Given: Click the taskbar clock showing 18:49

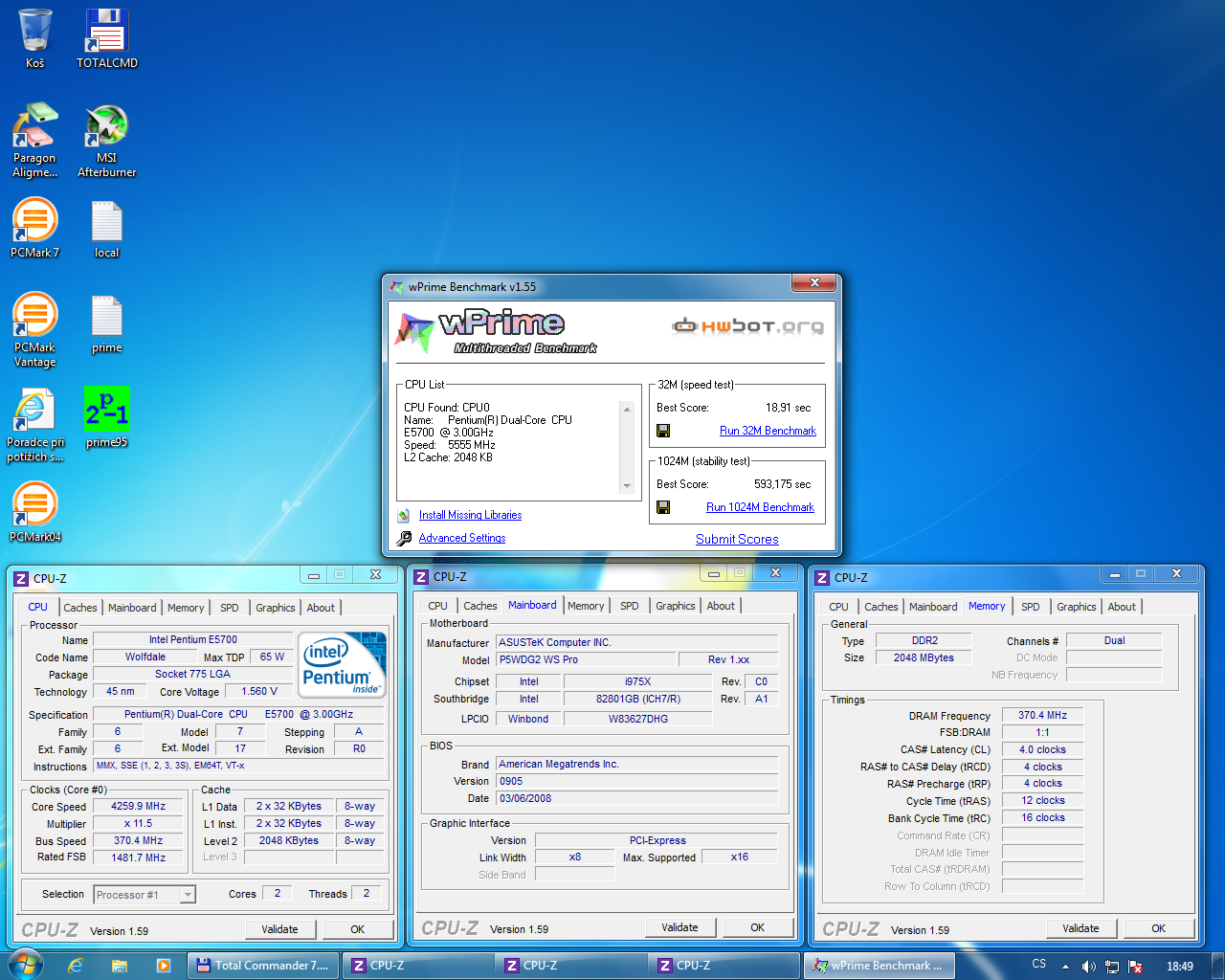Looking at the screenshot, I should tap(1180, 966).
